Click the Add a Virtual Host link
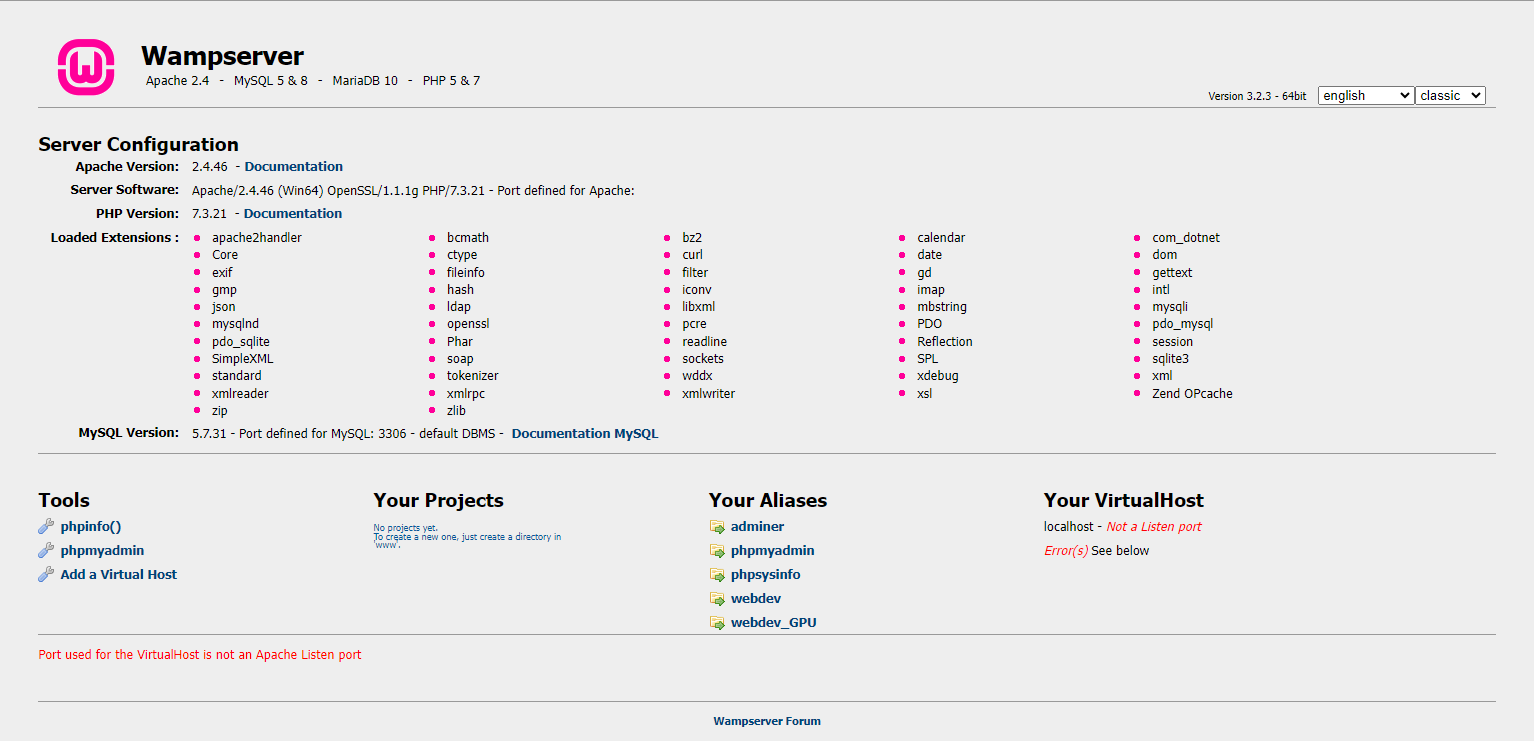This screenshot has height=741, width=1534. [119, 575]
